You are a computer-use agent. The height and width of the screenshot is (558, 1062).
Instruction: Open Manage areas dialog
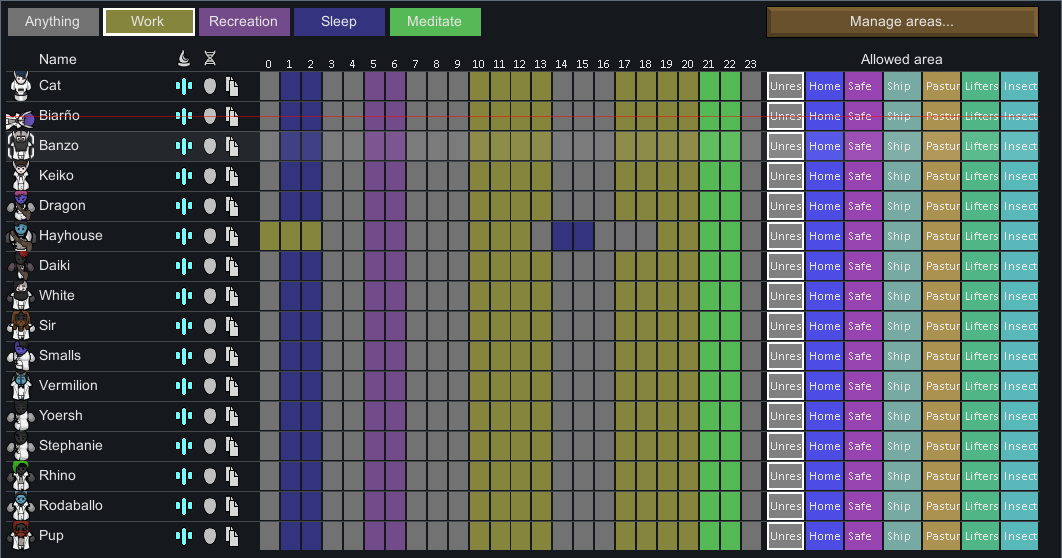[x=901, y=22]
